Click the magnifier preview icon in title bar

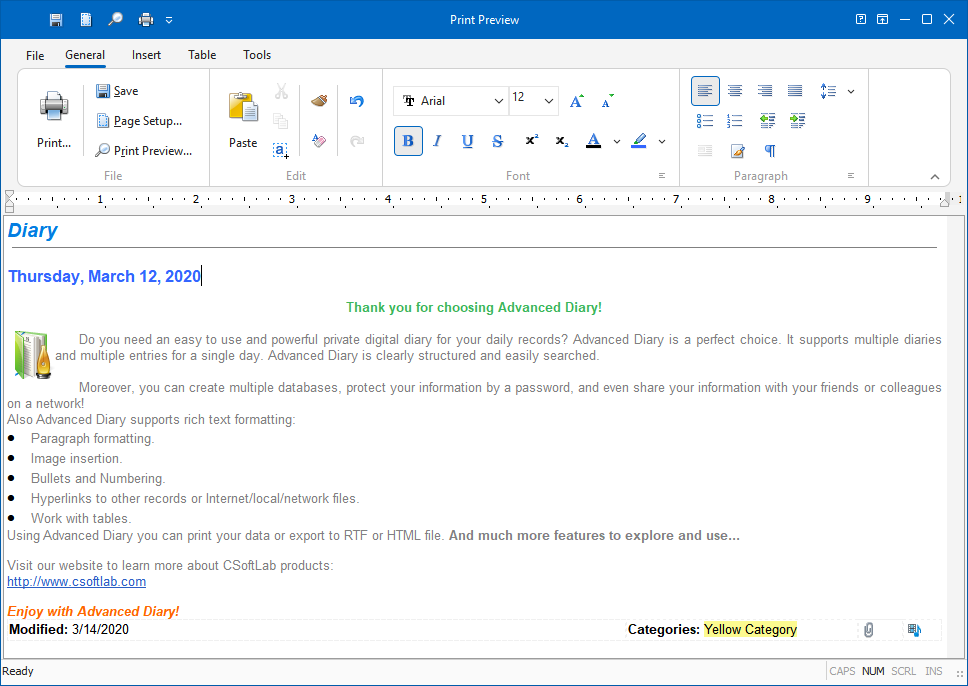(x=115, y=20)
